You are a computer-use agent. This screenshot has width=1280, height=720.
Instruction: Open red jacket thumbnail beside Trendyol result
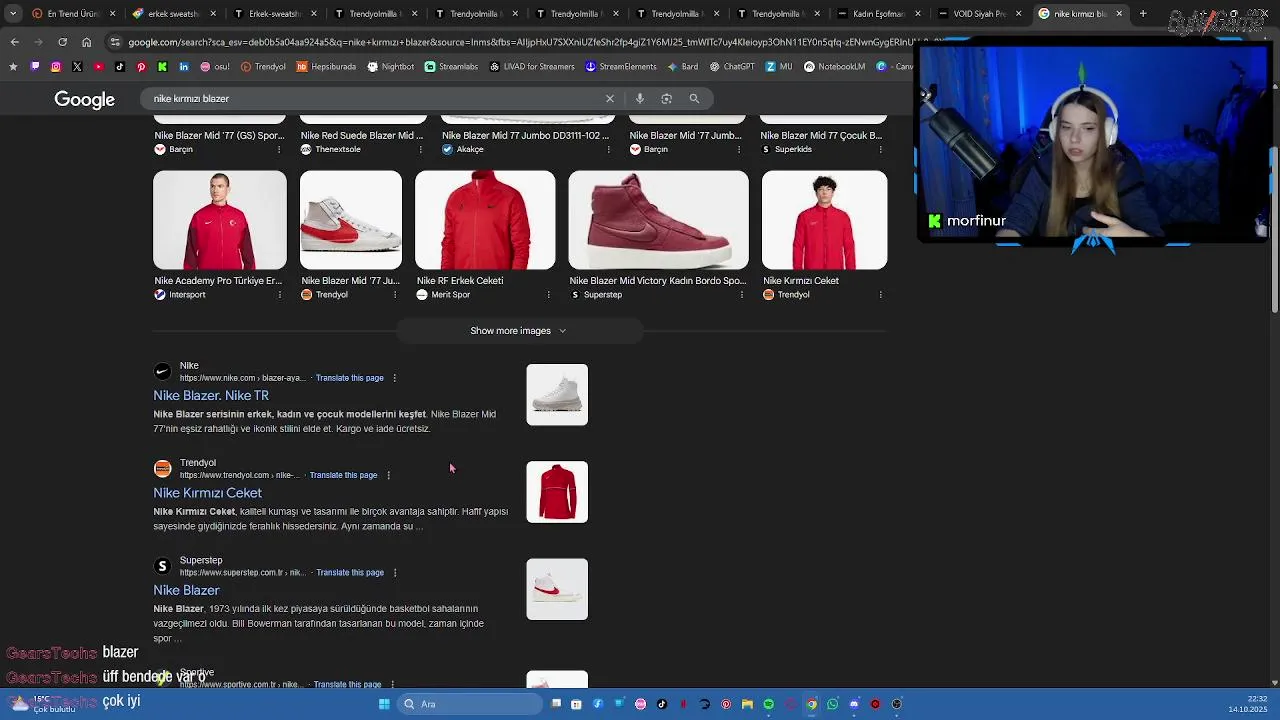[557, 492]
